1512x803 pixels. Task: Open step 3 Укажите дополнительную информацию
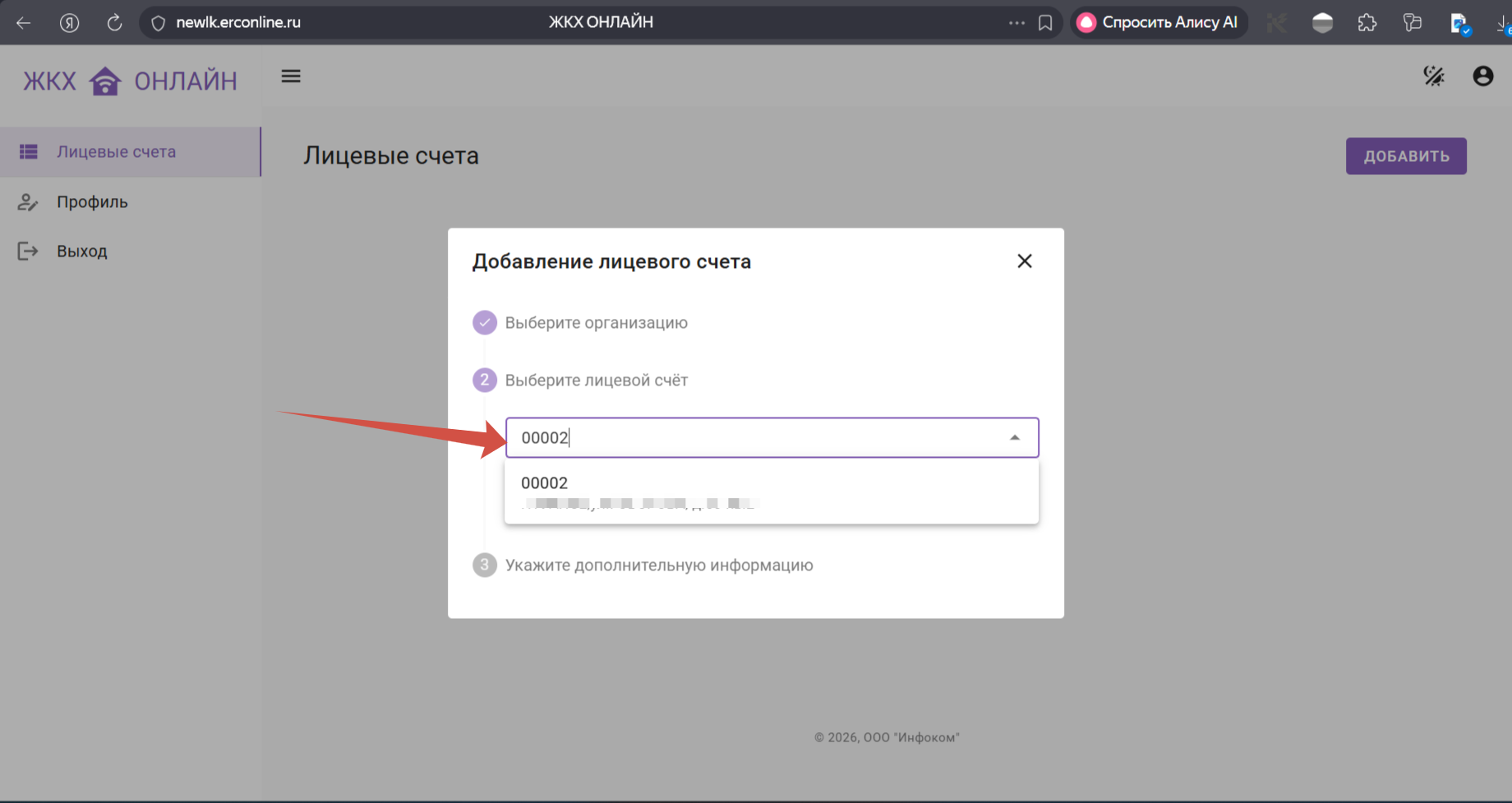[658, 565]
